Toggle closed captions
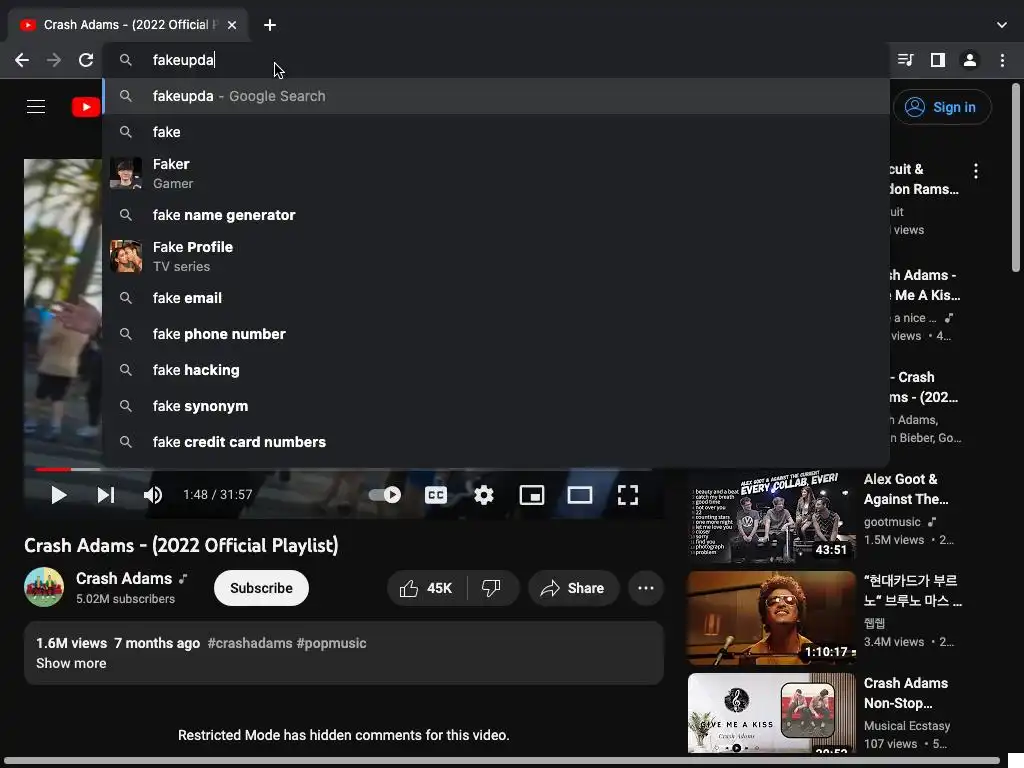The image size is (1024, 768). point(436,495)
